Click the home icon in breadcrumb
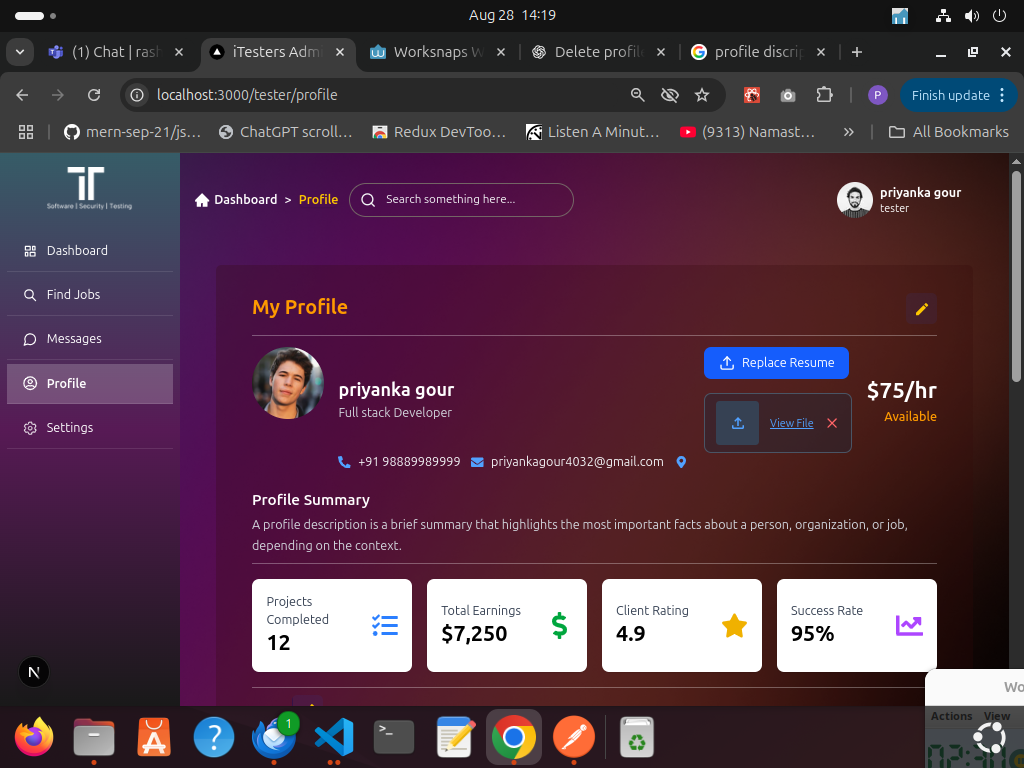 coord(202,200)
